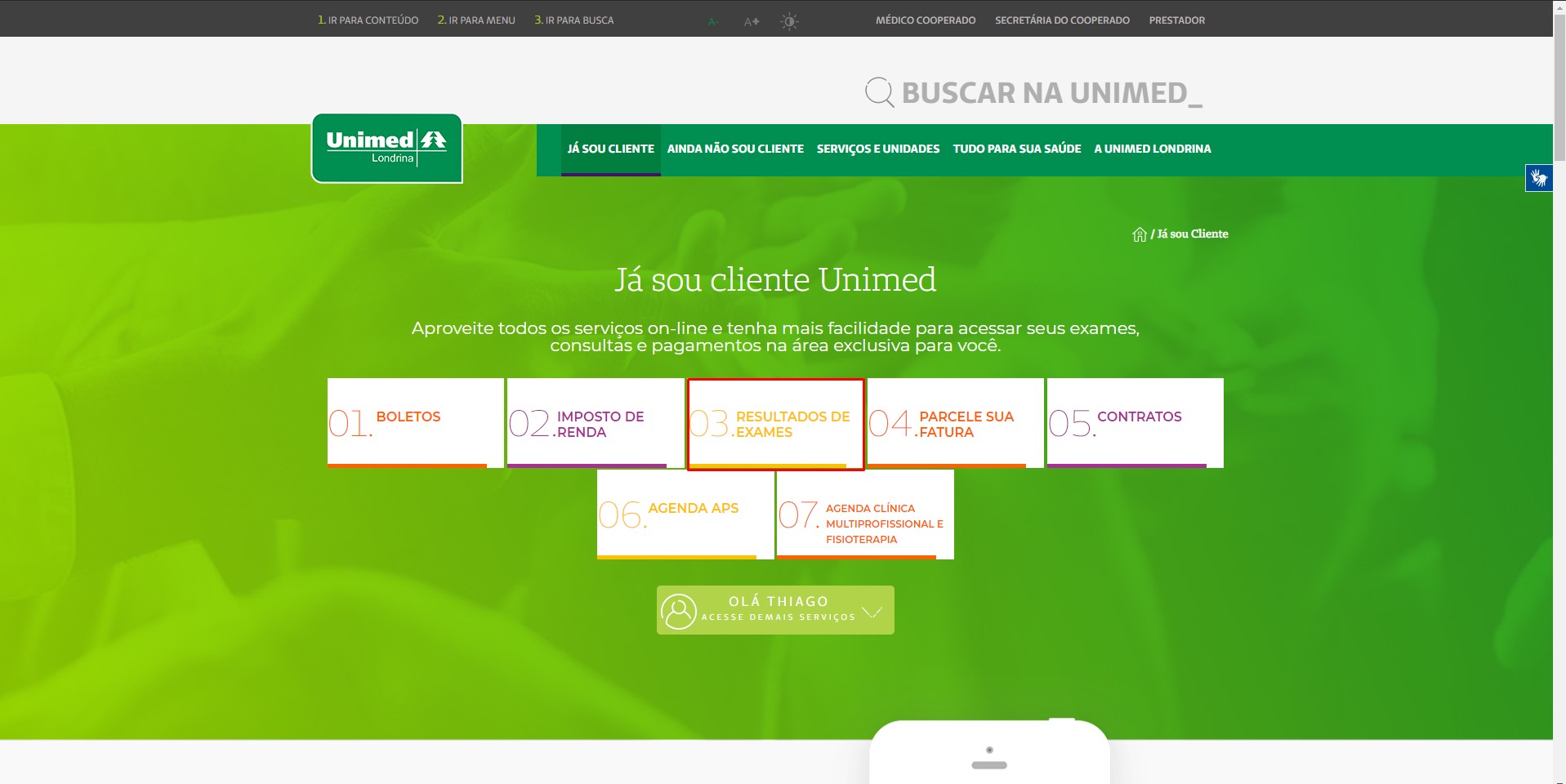The image size is (1566, 784).
Task: Follow the Secretária do Cooperado link
Action: click(x=1062, y=20)
